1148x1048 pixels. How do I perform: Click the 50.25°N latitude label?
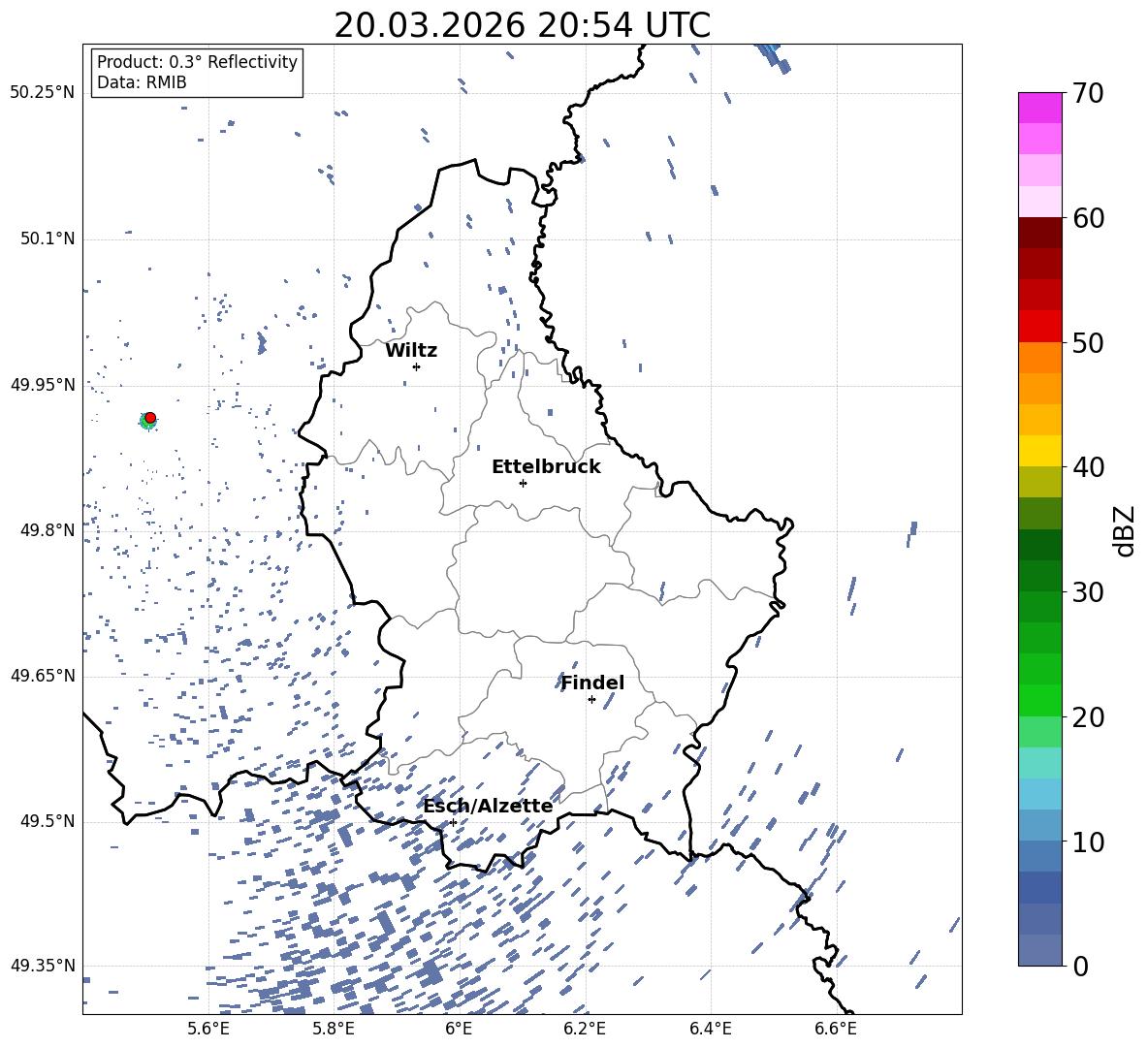pos(43,93)
